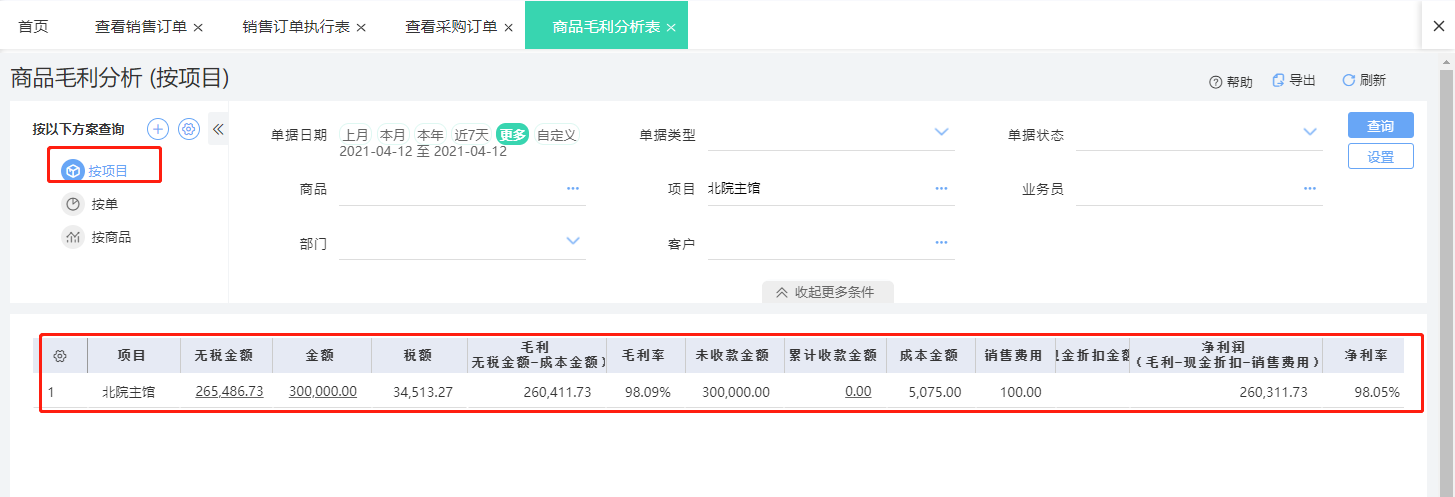Open the 0.00 累计收款金额 link
This screenshot has width=1455, height=497.
coord(858,392)
